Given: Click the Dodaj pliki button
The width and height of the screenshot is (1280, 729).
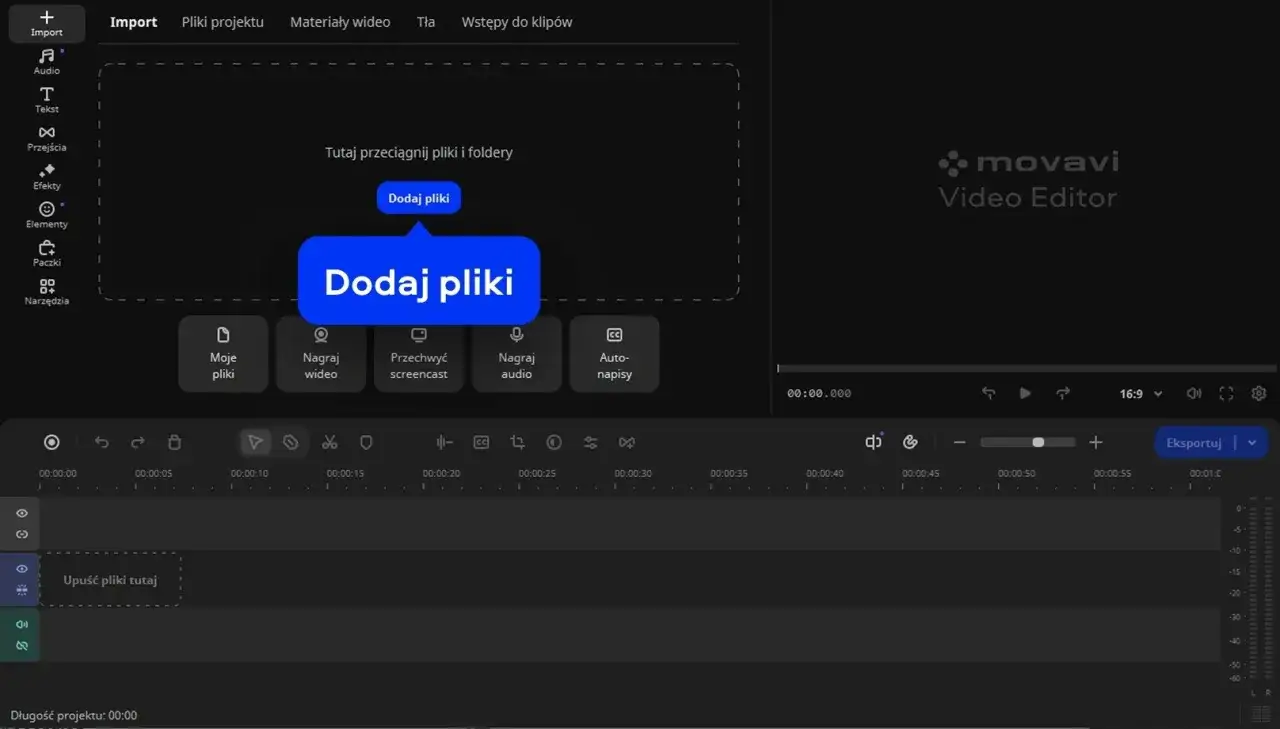Looking at the screenshot, I should click(x=418, y=197).
